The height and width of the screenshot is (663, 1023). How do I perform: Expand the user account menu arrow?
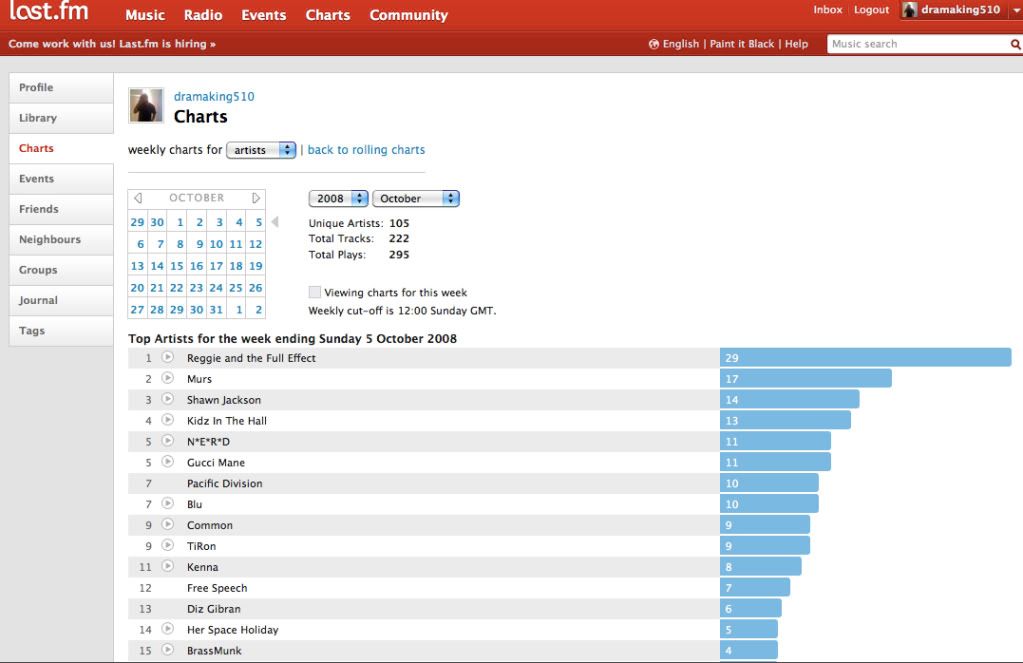pos(1015,10)
